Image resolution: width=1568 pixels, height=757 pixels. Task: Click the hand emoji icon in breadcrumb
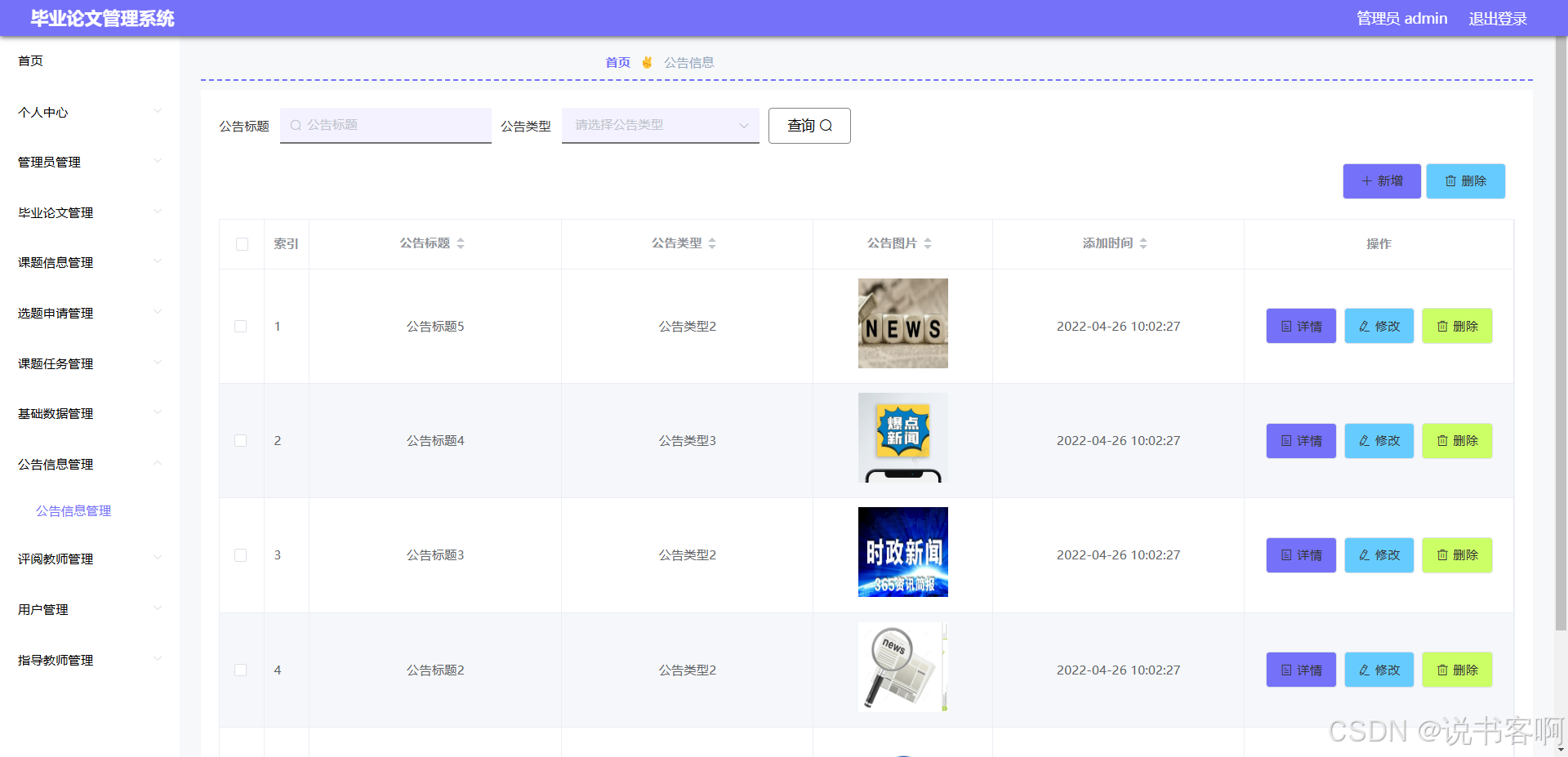coord(647,62)
